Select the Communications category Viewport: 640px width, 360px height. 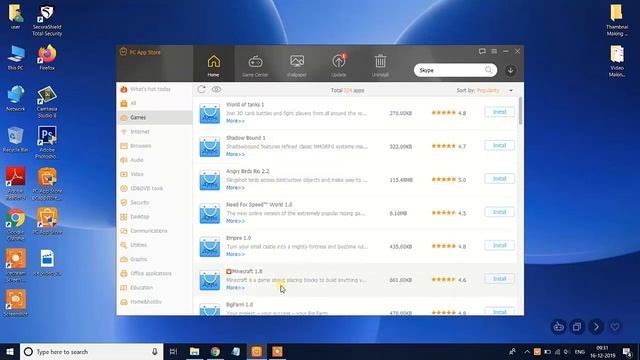click(x=154, y=231)
